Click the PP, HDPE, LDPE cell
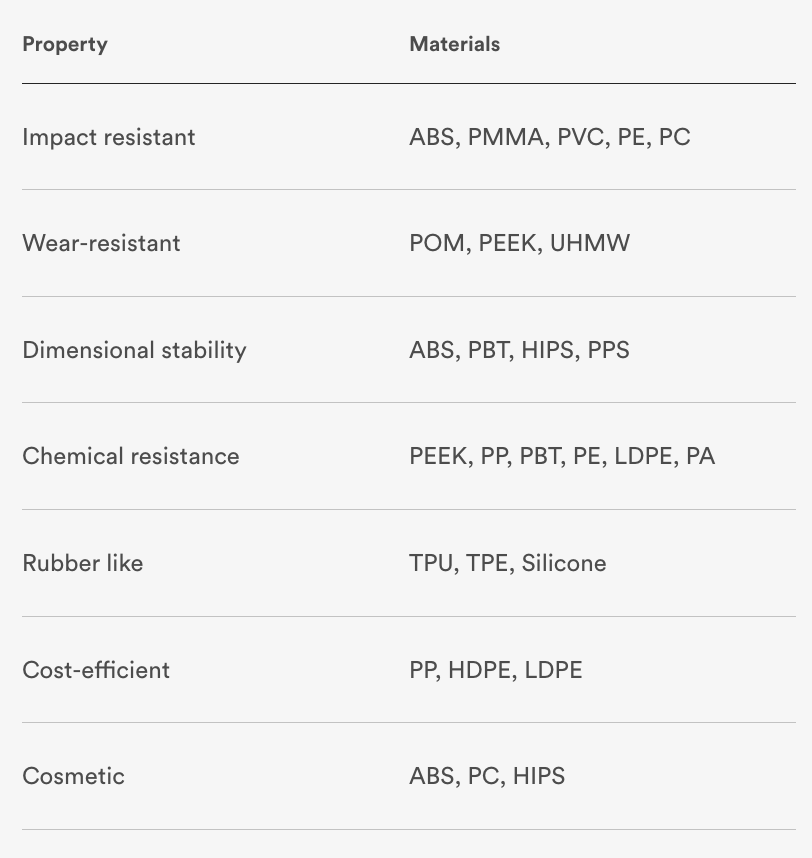 point(495,670)
